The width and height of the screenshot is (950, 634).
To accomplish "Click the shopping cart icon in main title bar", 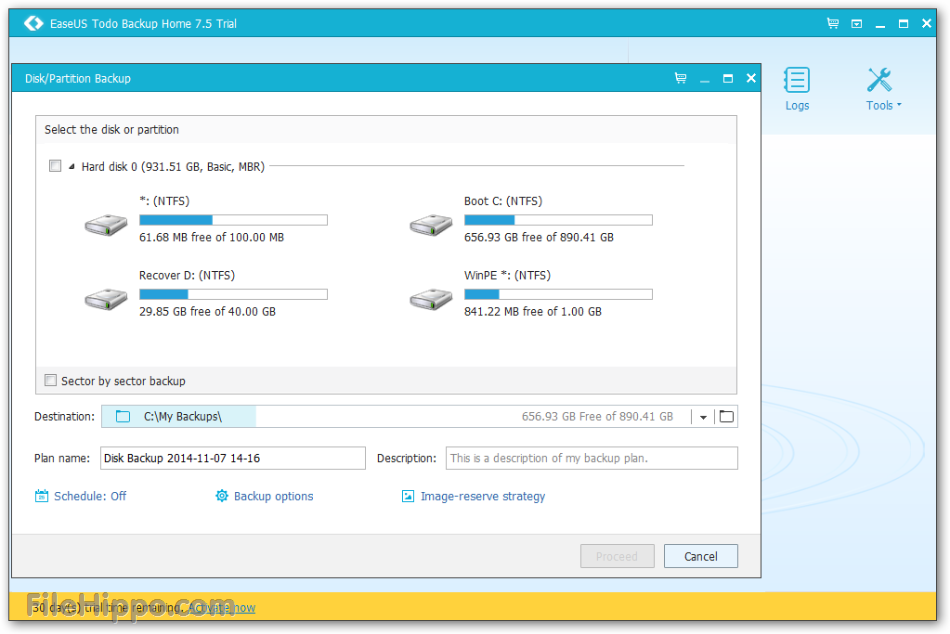I will [832, 24].
